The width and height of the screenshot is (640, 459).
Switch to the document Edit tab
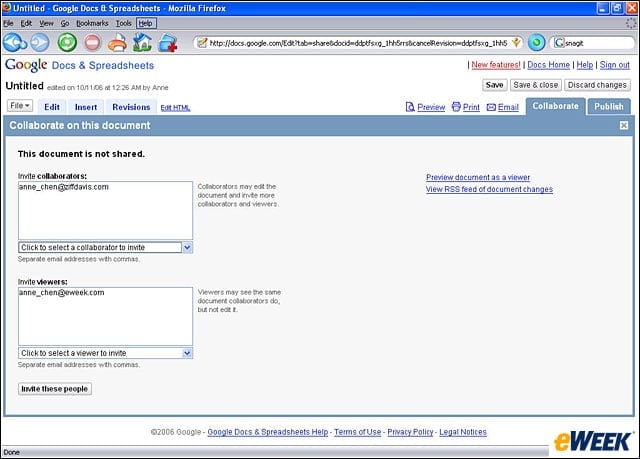52,107
